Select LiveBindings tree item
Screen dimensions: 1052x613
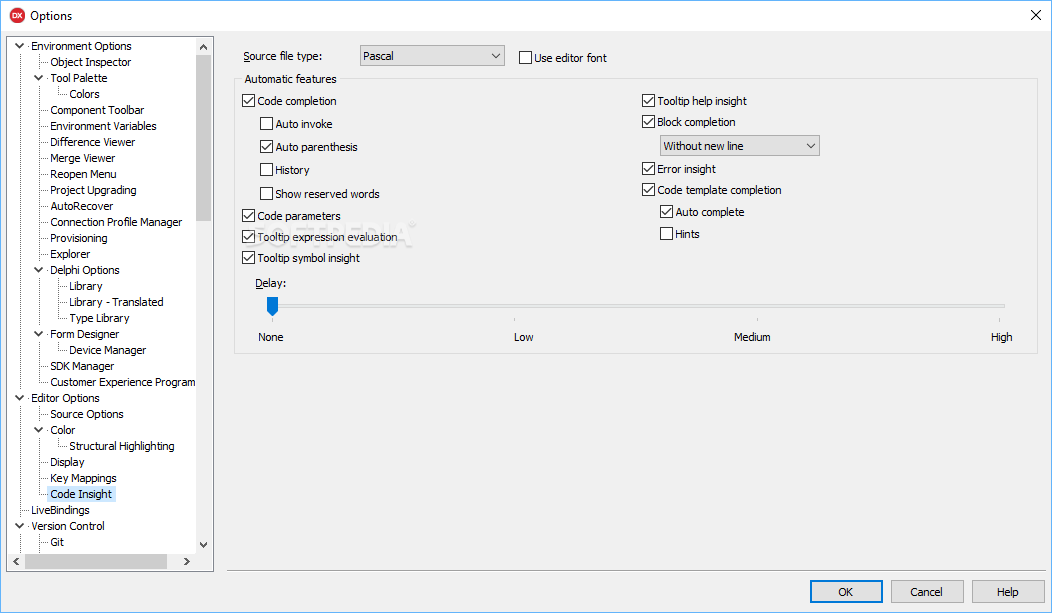[60, 510]
